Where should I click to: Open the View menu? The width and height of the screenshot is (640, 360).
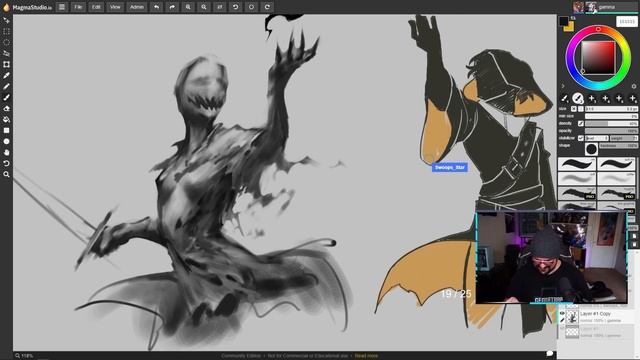[x=115, y=7]
